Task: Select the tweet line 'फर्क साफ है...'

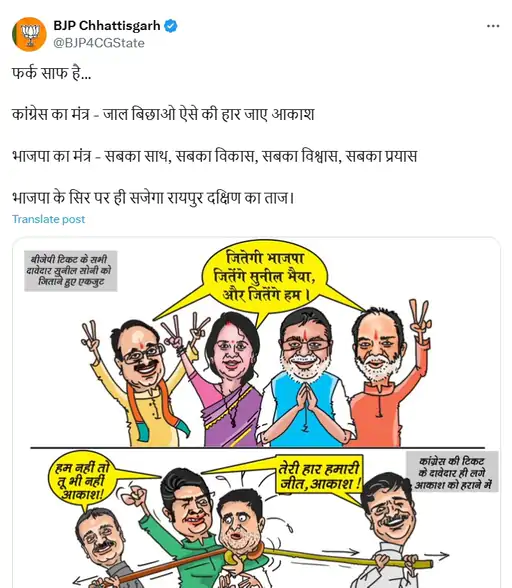Action: coord(51,73)
